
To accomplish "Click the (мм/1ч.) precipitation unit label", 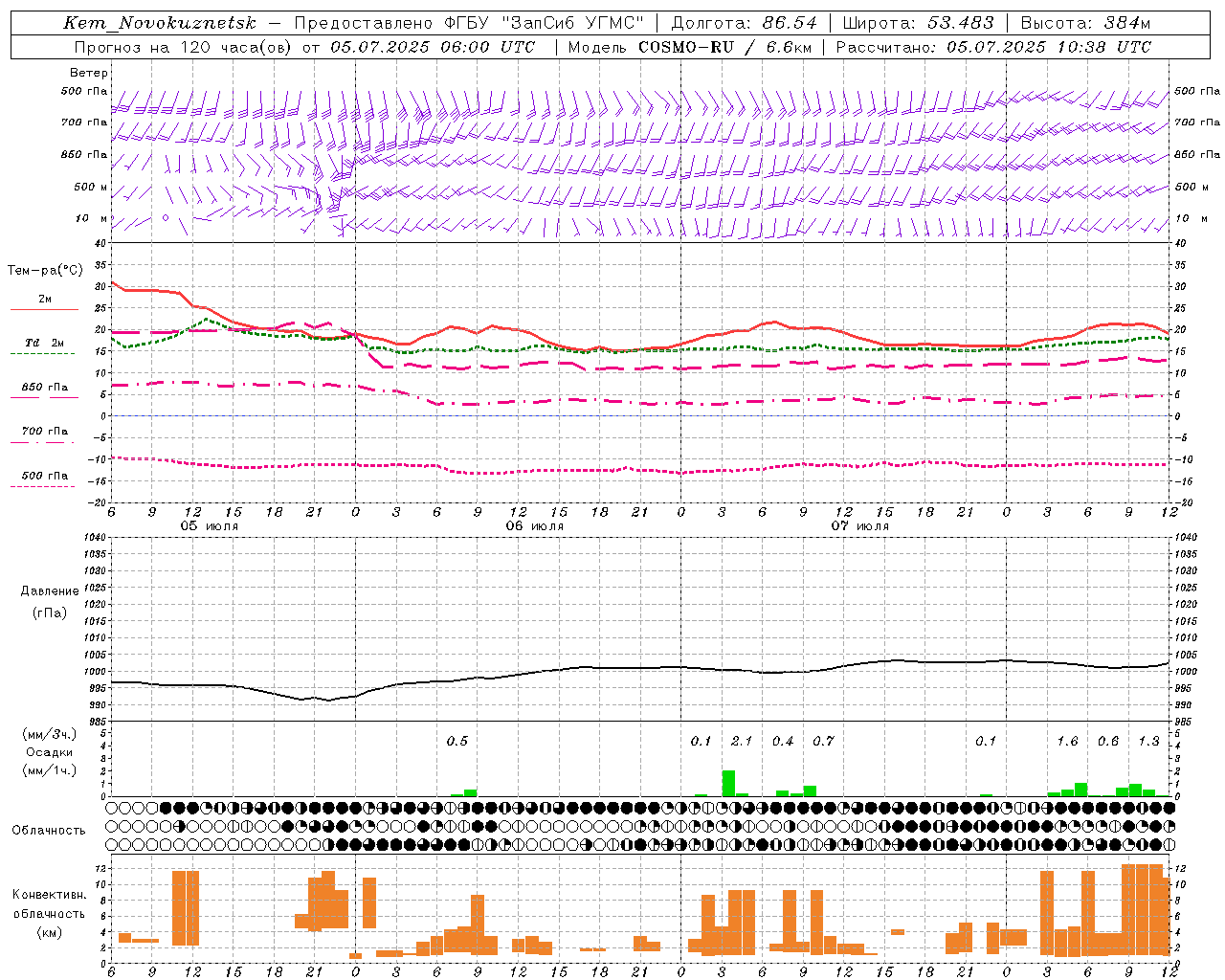I will point(50,770).
